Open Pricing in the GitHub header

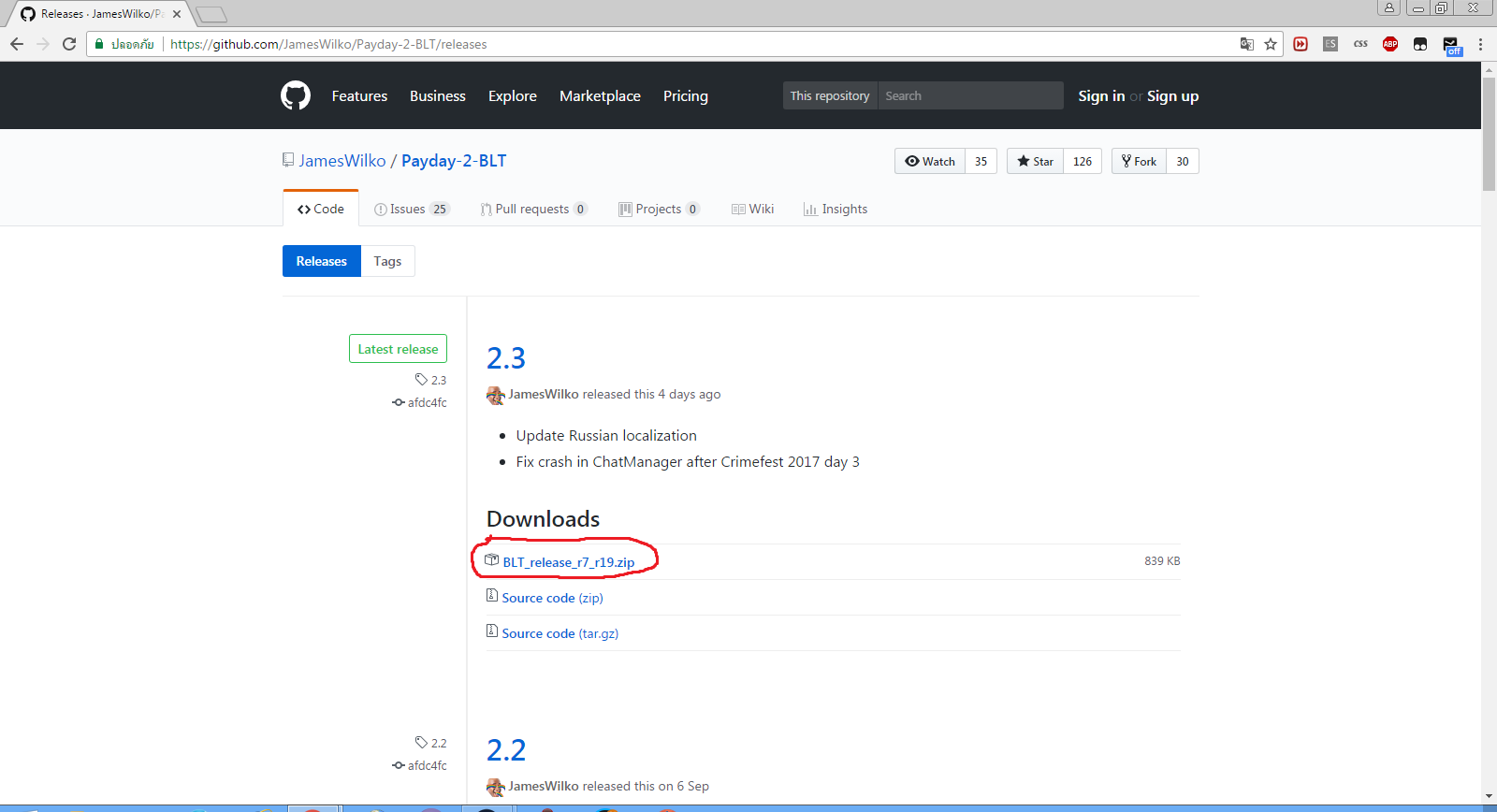click(x=686, y=95)
